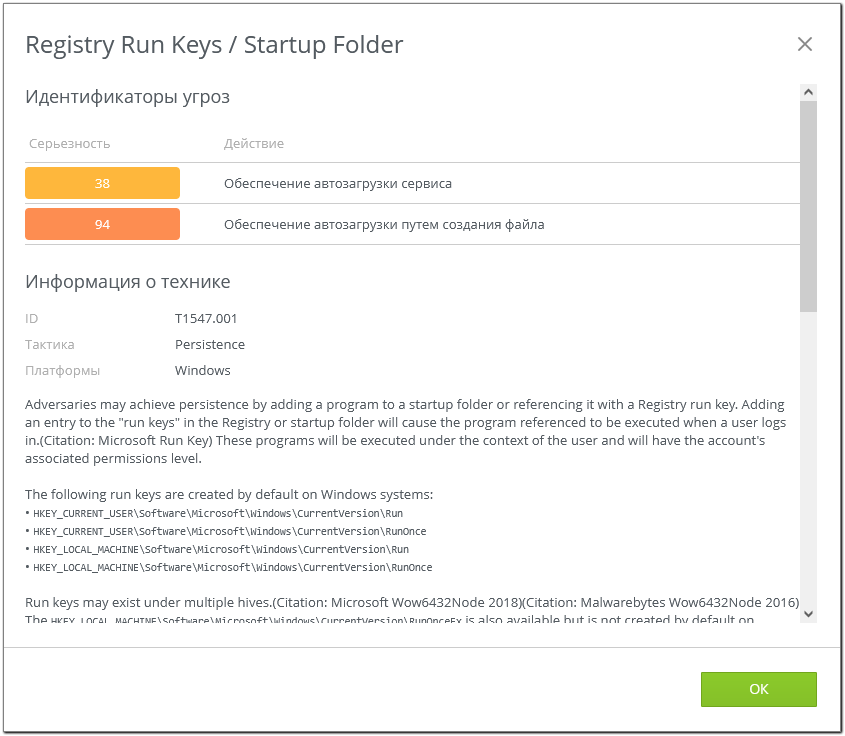
Task: Click the yellow severity badge 38
Action: tap(102, 184)
